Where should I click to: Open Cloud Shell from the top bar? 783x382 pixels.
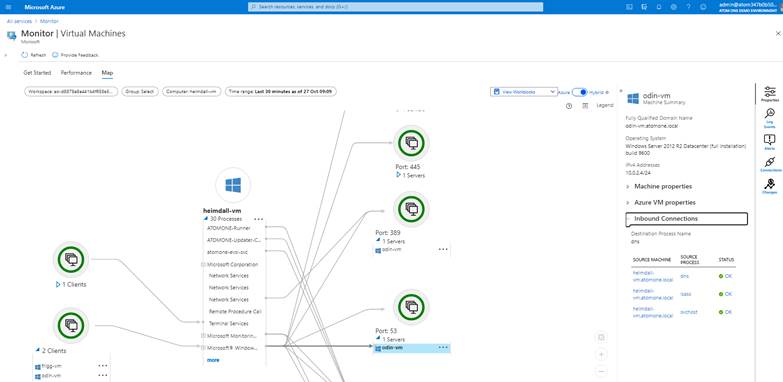click(629, 7)
